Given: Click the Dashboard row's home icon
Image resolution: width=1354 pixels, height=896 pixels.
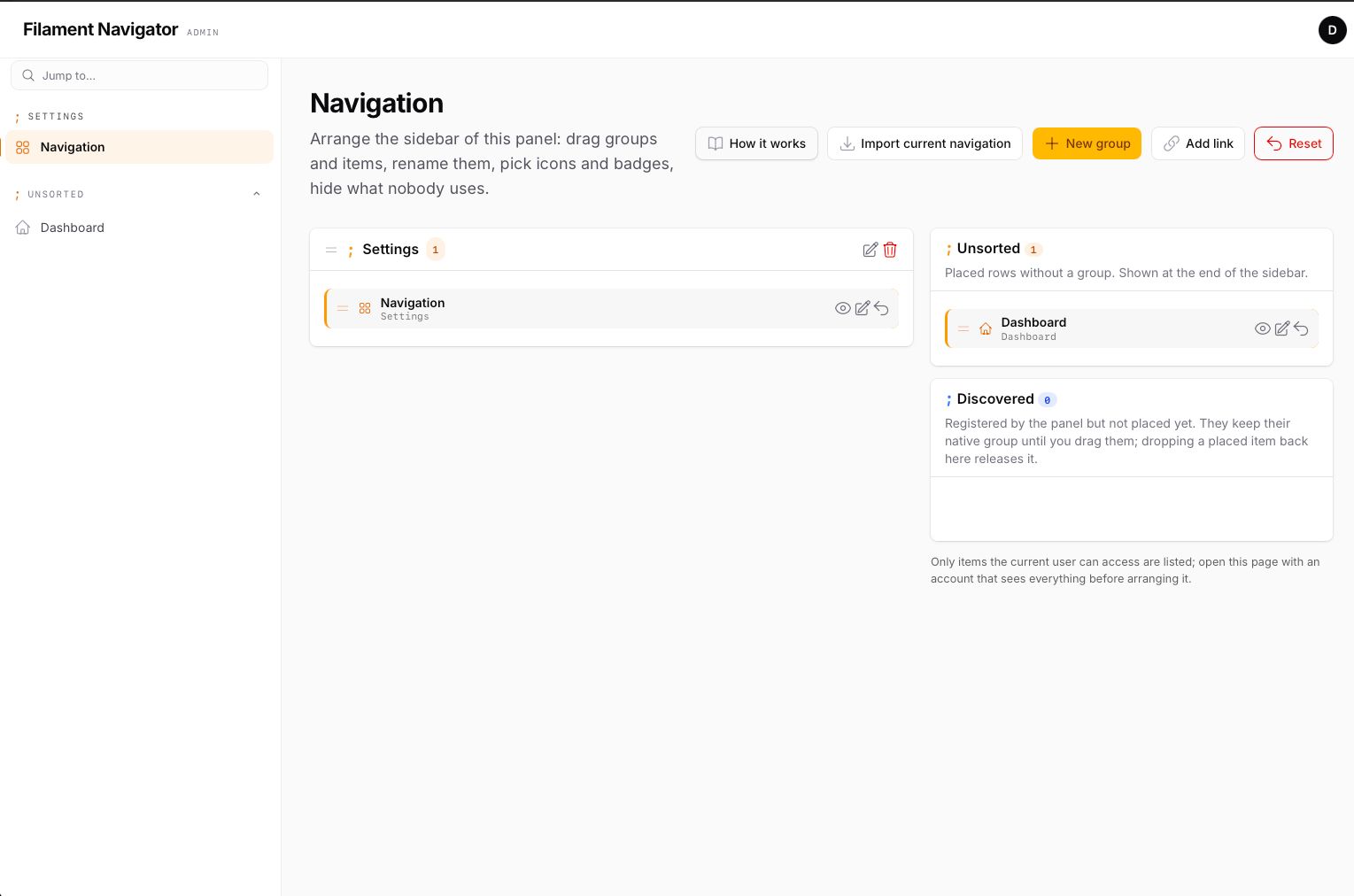Looking at the screenshot, I should click(x=986, y=328).
